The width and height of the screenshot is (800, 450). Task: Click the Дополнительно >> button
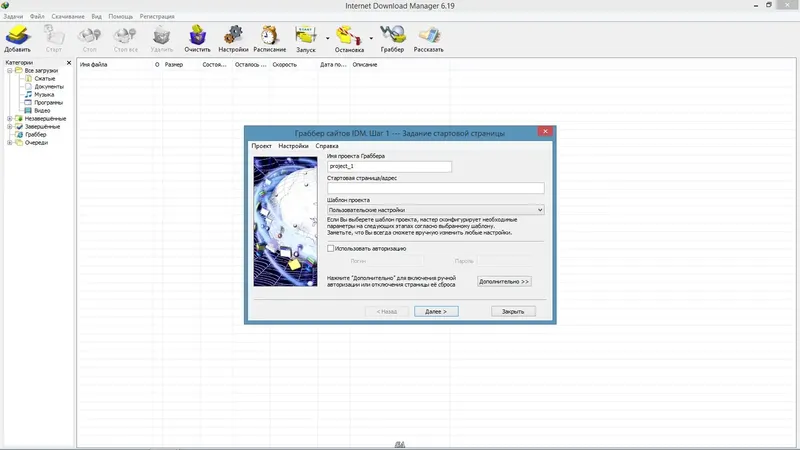coord(504,282)
